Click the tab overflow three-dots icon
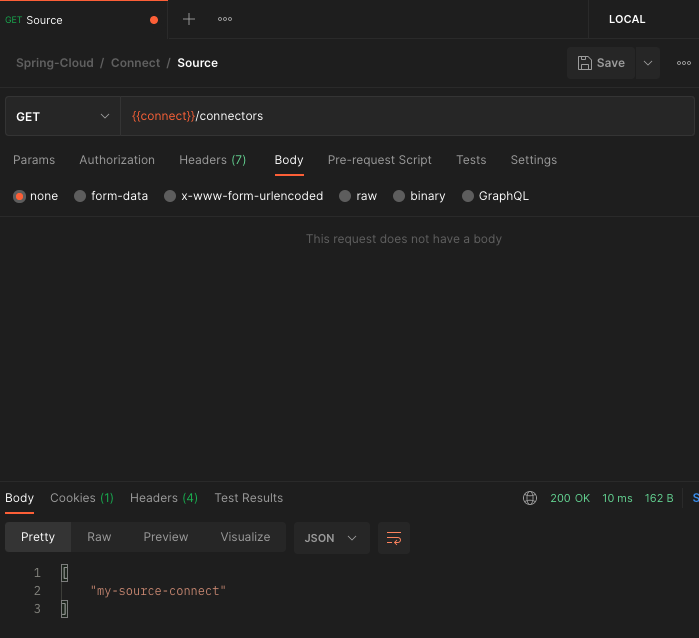Screen dimensions: 699x638 tap(225, 19)
